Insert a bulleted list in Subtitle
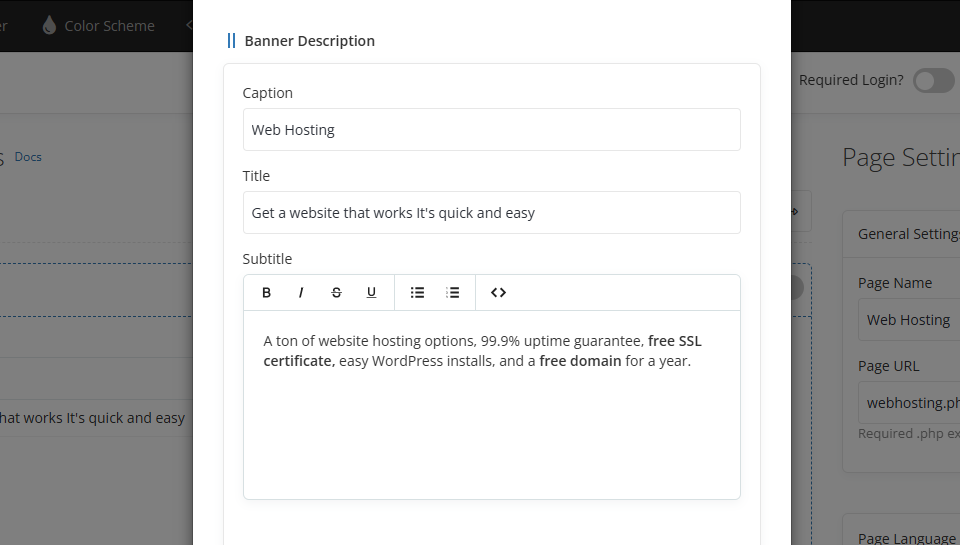Screen dimensions: 960x545 click(x=417, y=293)
